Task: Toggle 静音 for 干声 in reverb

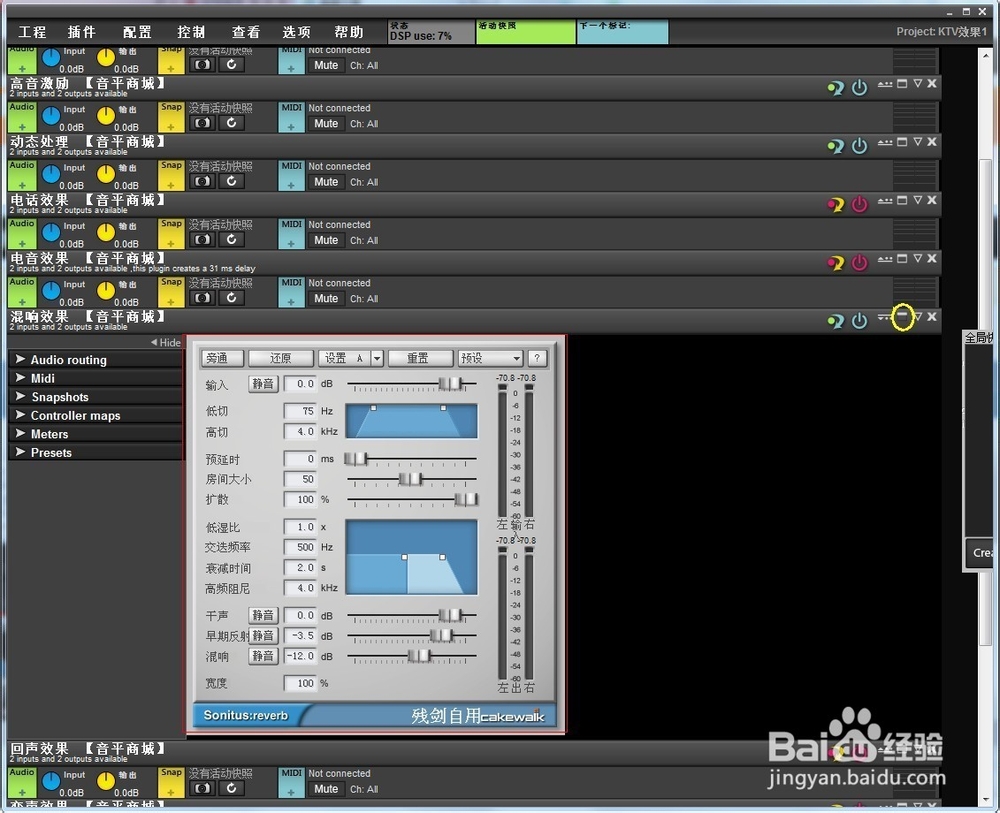Action: (263, 615)
